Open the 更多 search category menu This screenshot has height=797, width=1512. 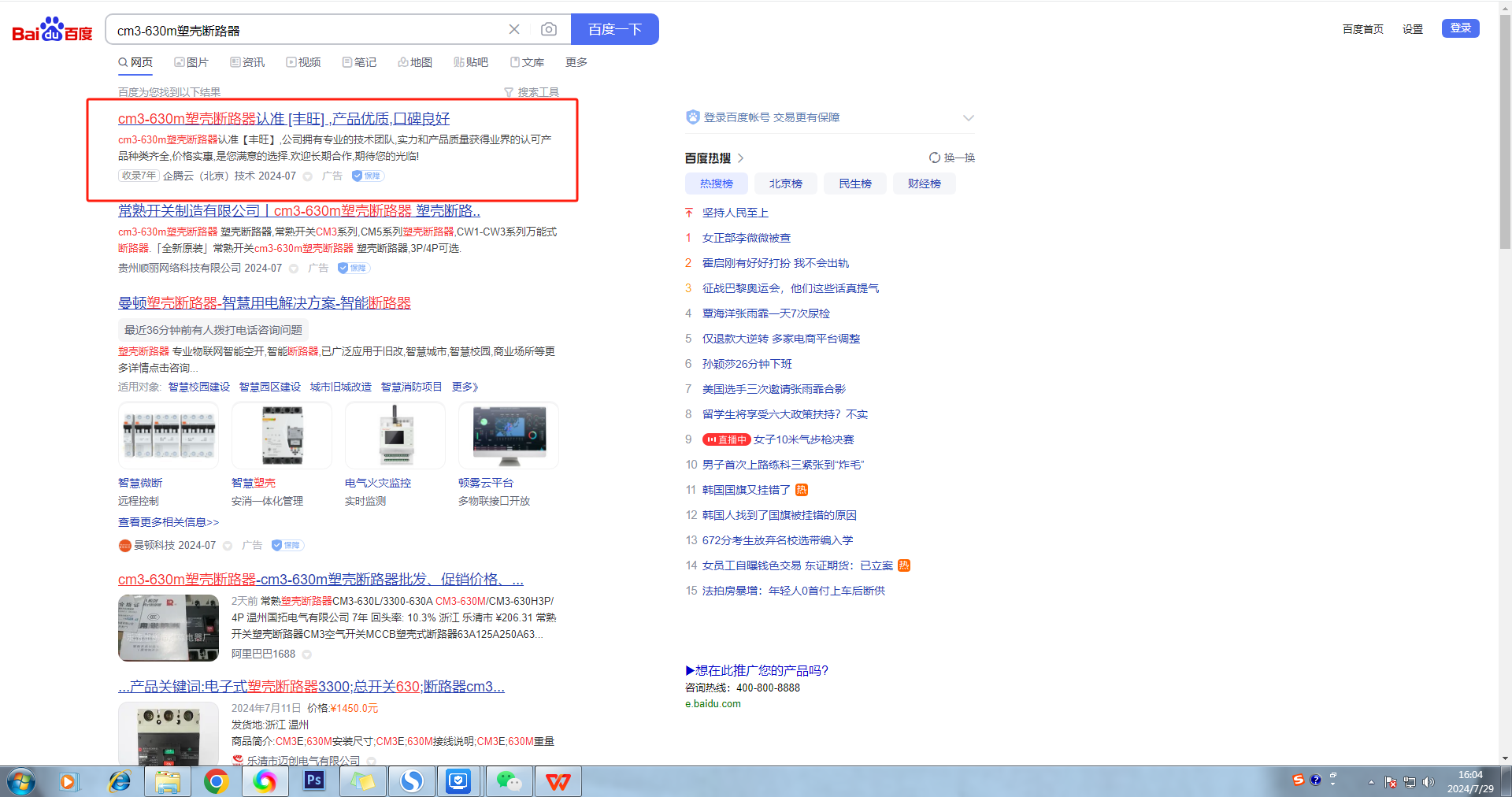[576, 62]
